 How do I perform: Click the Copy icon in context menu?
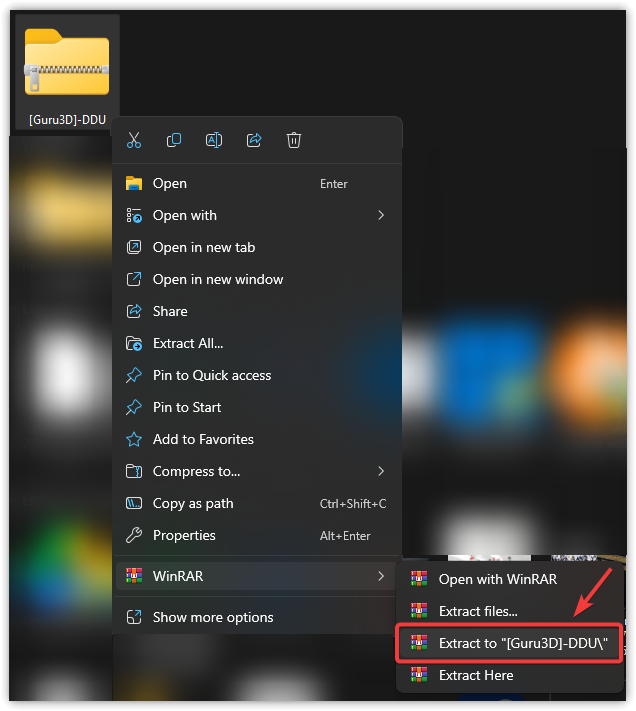click(x=174, y=140)
